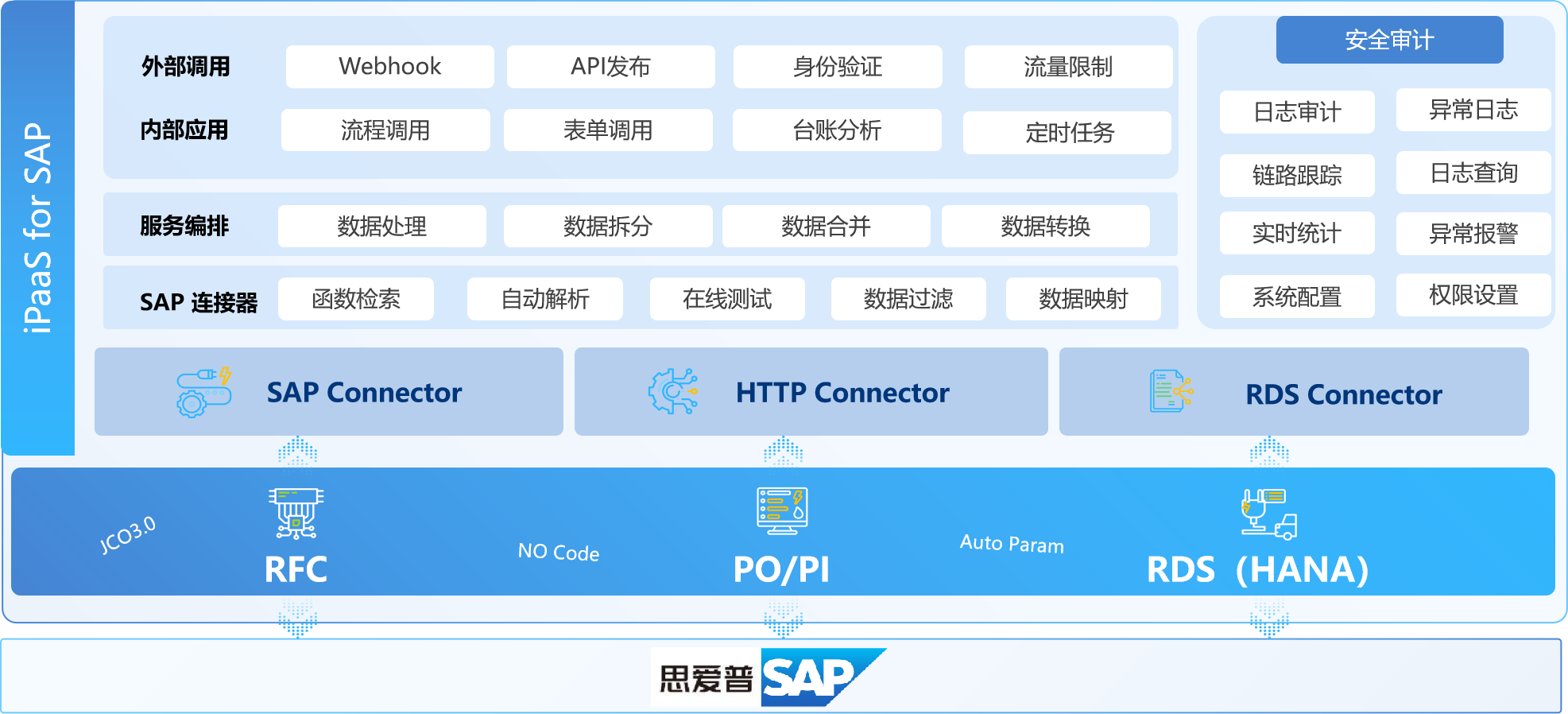Click the 外部调用 row label
Image resolution: width=1568 pixels, height=714 pixels.
click(x=186, y=67)
